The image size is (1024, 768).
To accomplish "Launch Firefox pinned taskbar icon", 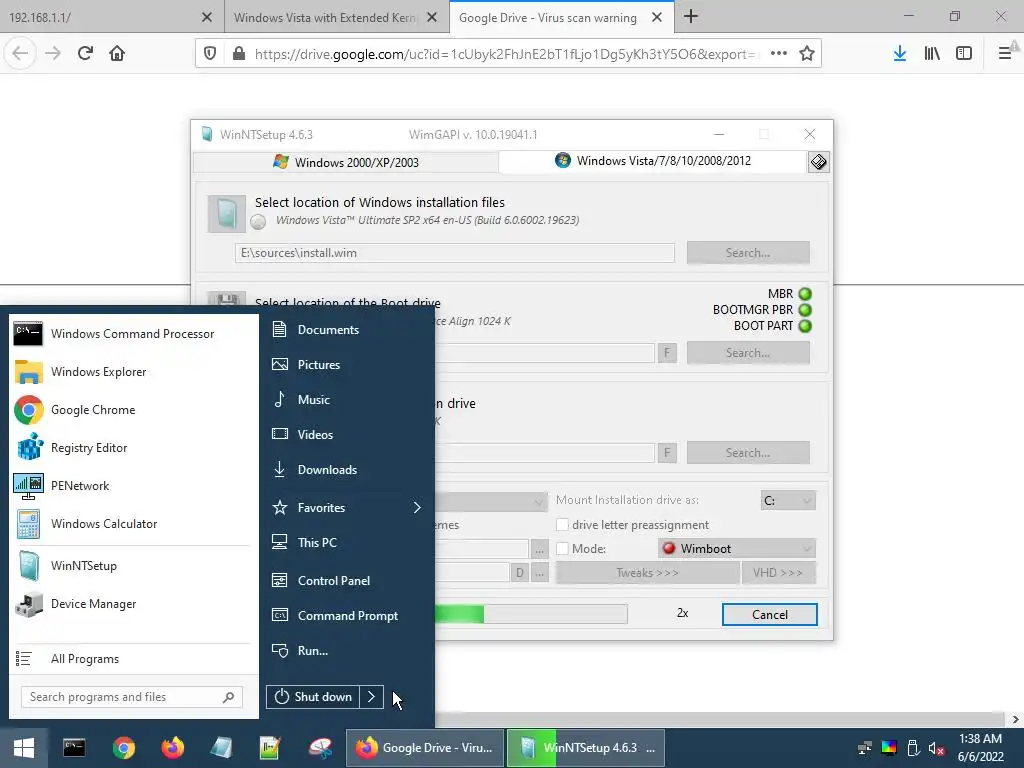I will [172, 748].
